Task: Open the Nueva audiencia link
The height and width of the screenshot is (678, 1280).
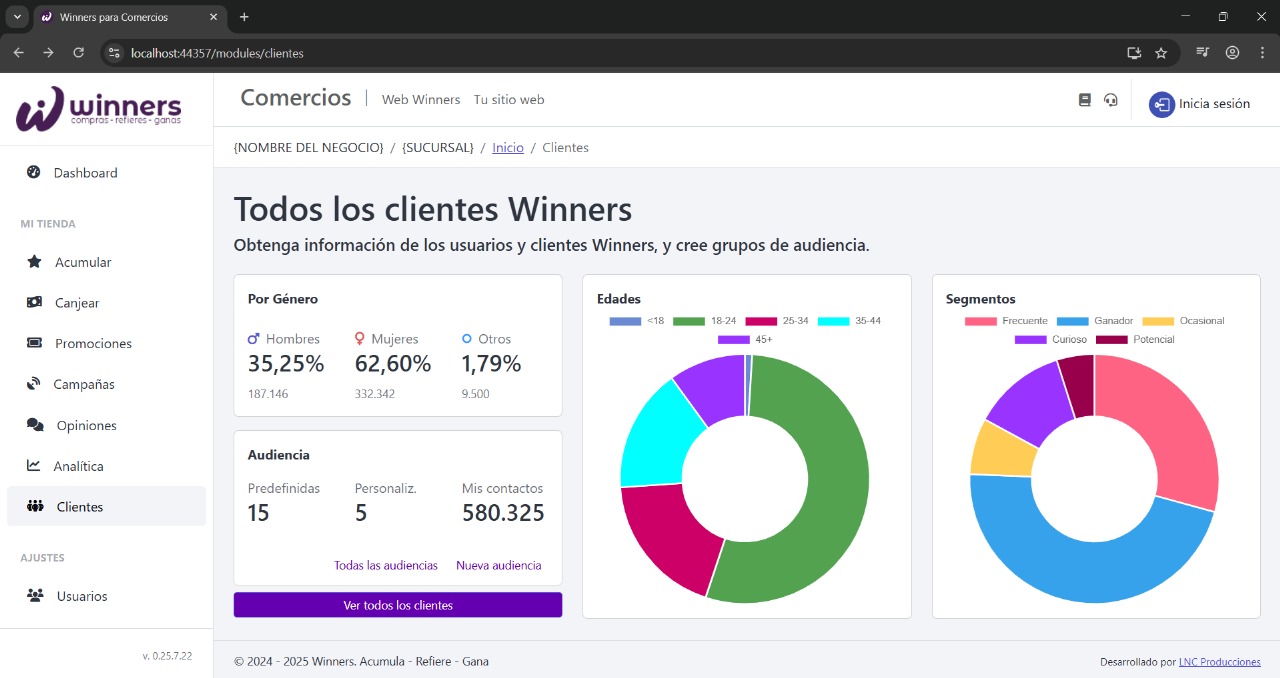Action: pyautogui.click(x=498, y=565)
